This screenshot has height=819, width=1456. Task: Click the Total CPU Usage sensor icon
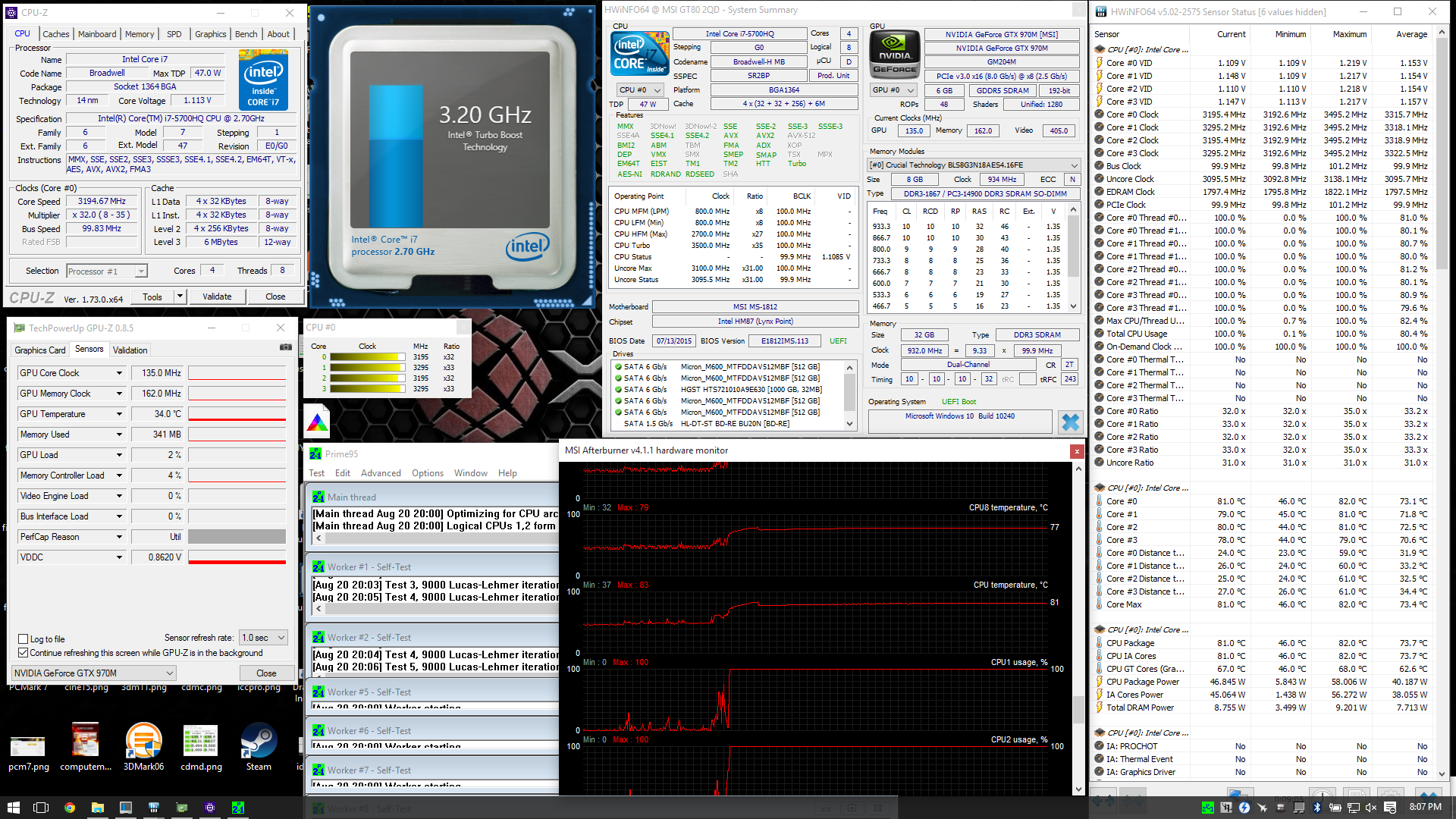[x=1100, y=334]
